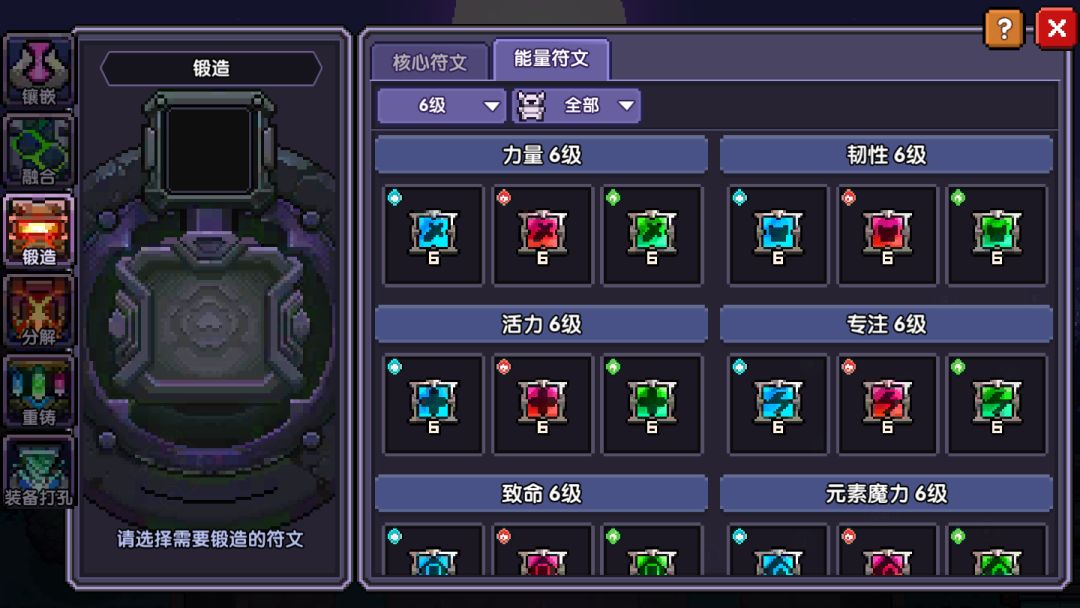Select the green 活力 6级 rune
Screen dimensions: 1080x608
click(x=652, y=404)
